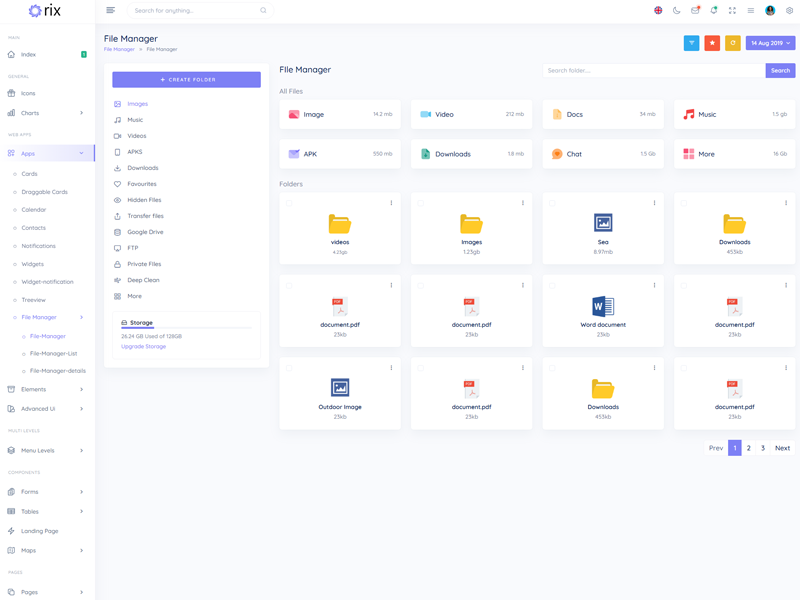
Task: Check the Outdoor Image card checkbox
Action: 290,368
